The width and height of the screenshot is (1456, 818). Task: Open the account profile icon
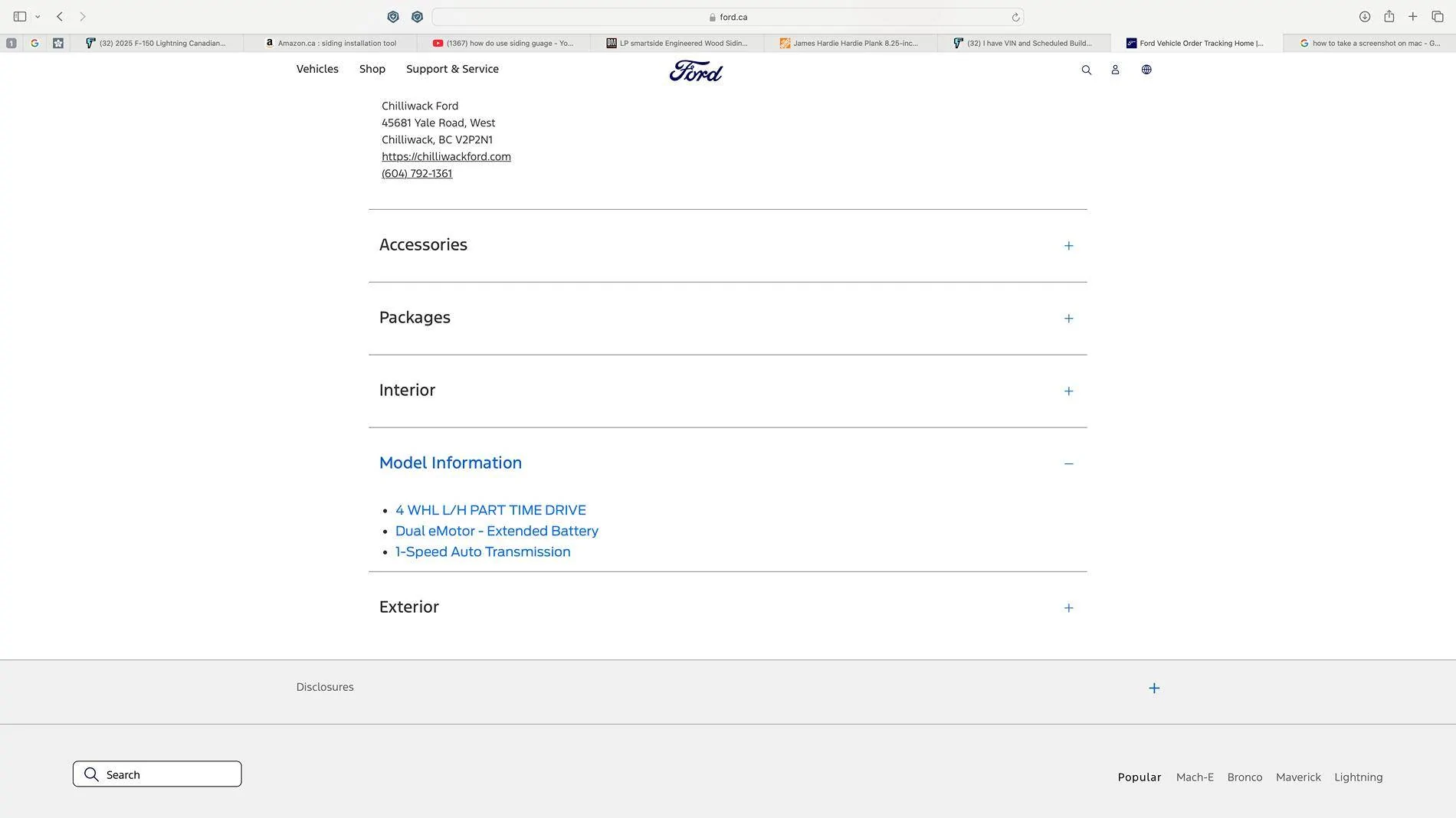coord(1115,70)
